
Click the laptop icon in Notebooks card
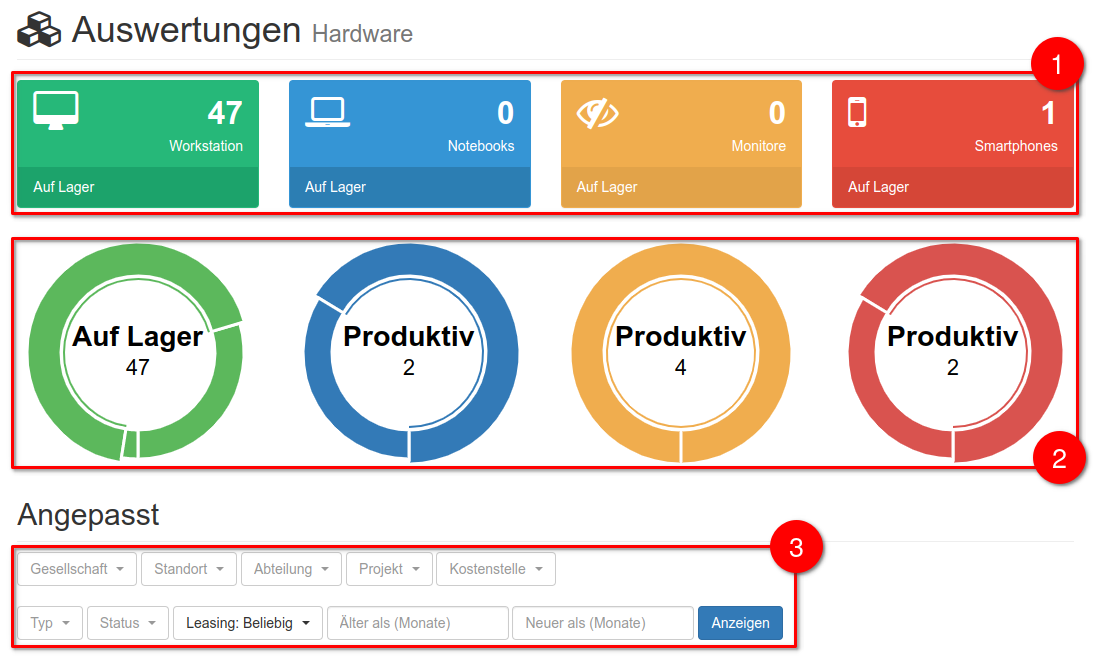(327, 113)
